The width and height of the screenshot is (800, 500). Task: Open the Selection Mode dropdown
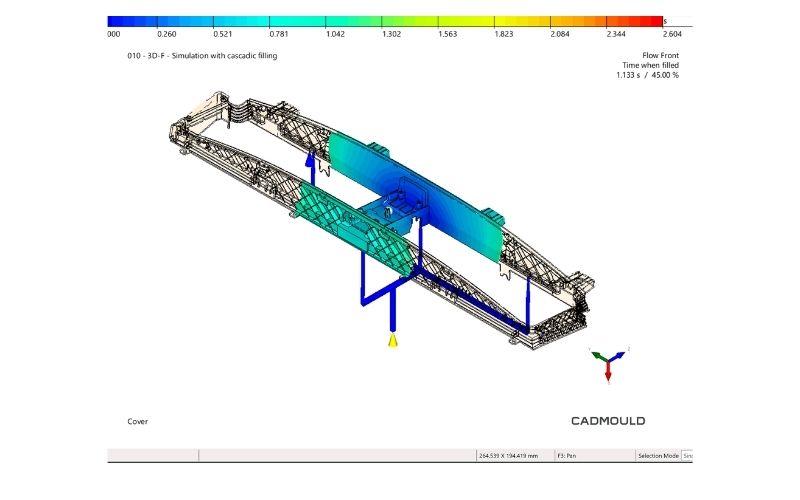point(687,456)
